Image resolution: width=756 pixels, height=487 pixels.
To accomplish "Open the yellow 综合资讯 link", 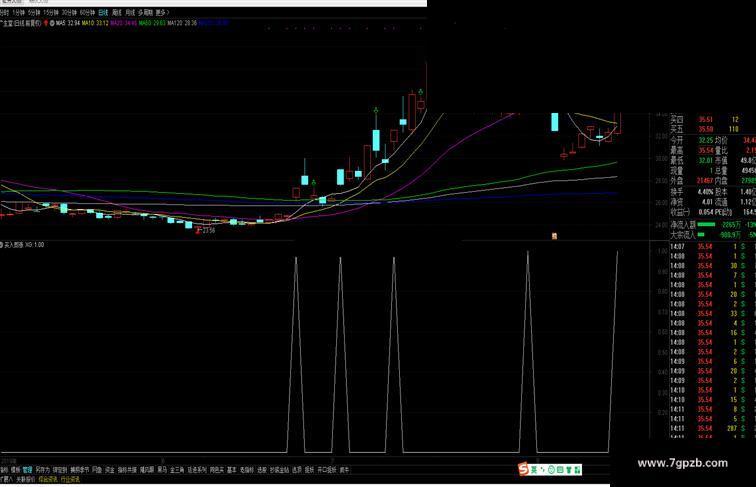I will pos(48,480).
